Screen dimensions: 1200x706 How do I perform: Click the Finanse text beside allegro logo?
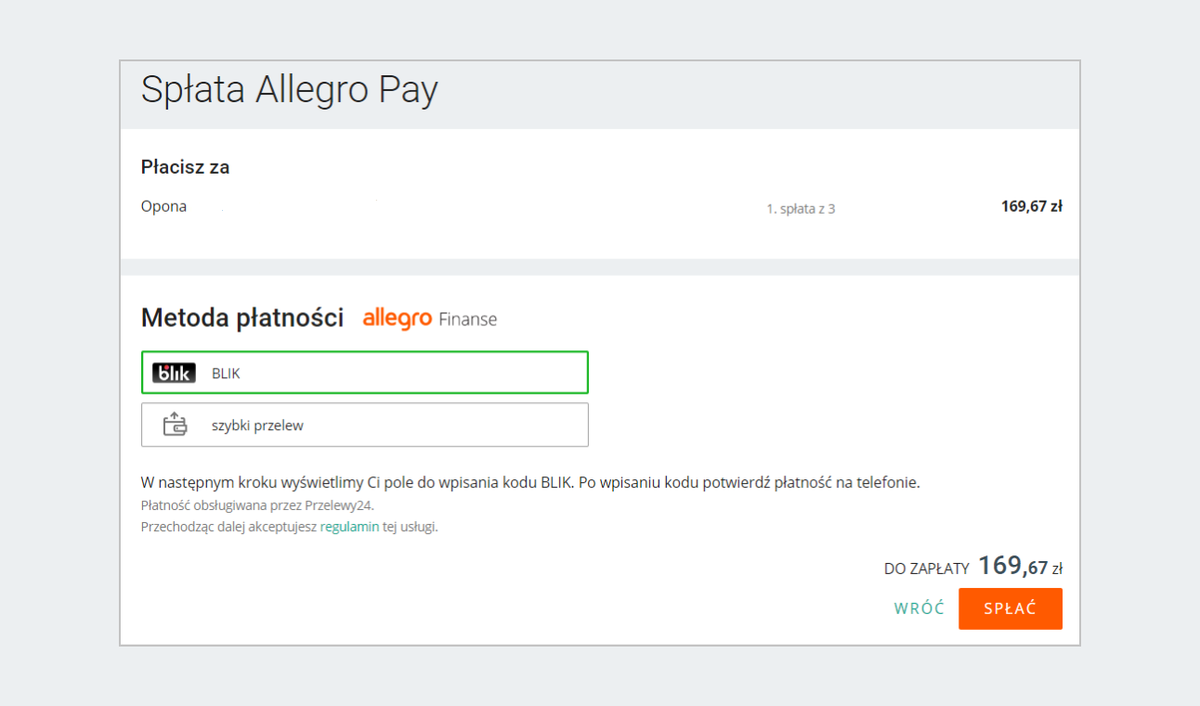[468, 319]
